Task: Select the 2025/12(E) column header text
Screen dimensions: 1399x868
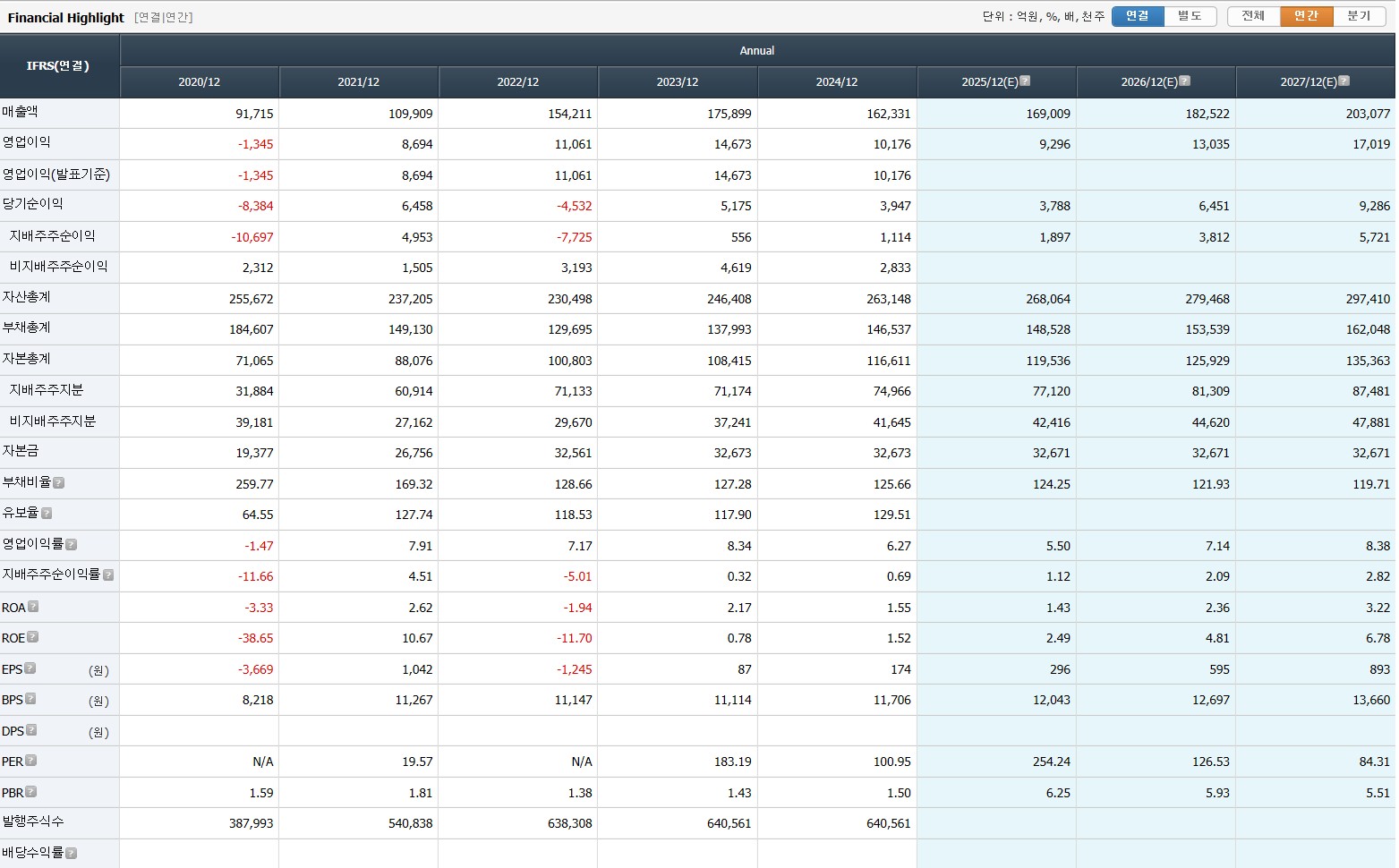Action: (989, 81)
